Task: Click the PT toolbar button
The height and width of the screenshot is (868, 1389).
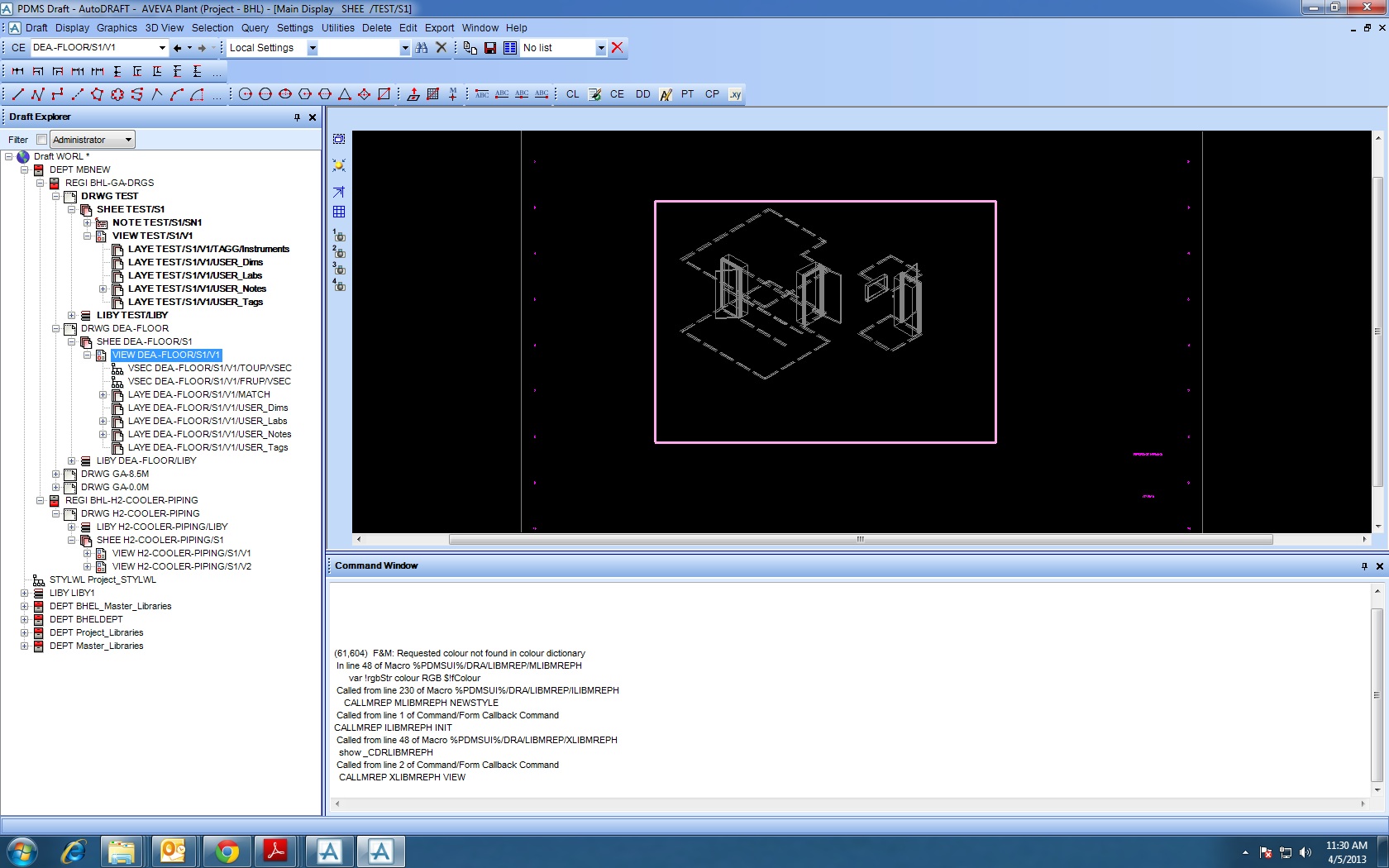Action: coord(687,94)
